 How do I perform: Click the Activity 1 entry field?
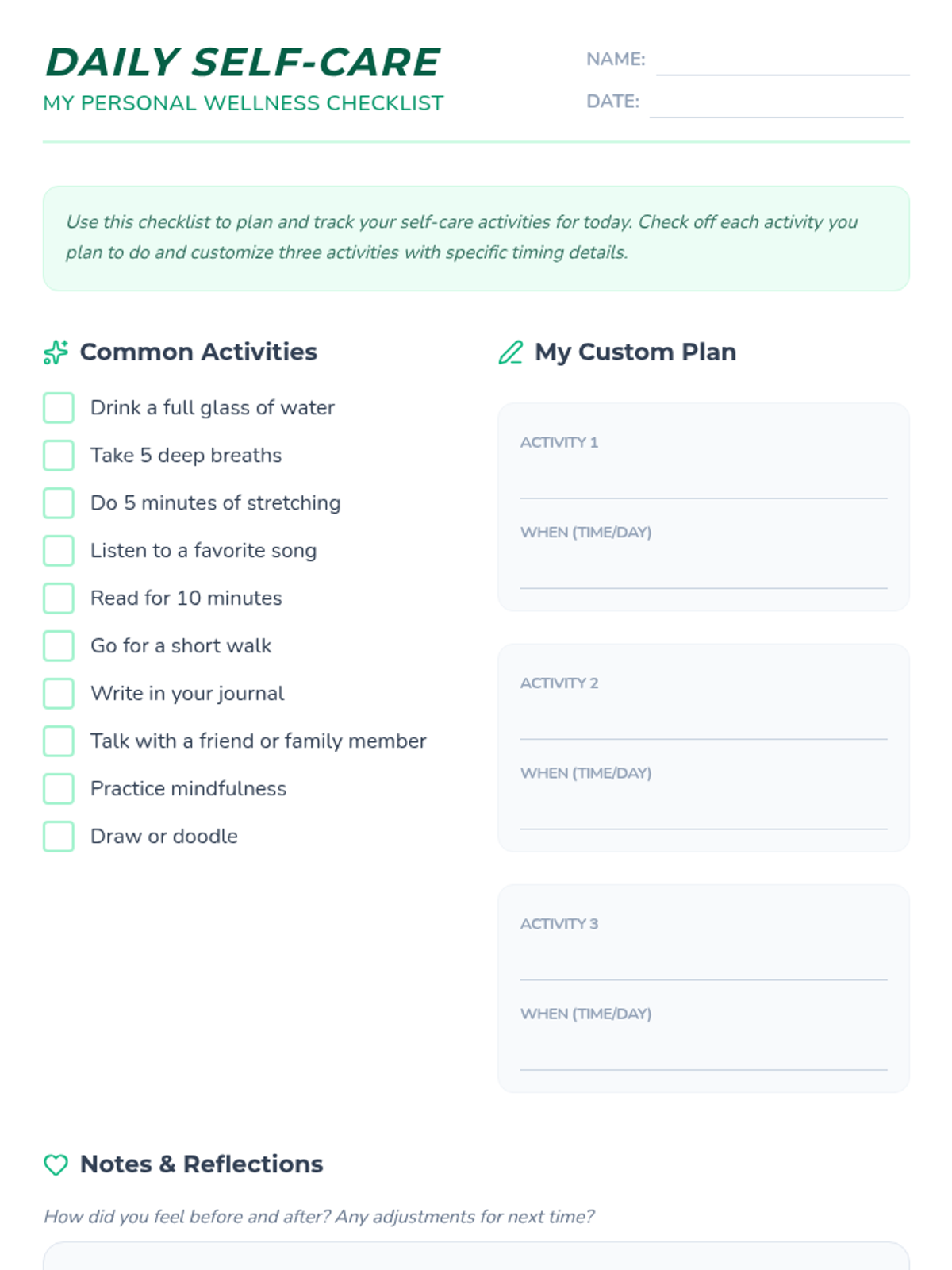pos(704,481)
